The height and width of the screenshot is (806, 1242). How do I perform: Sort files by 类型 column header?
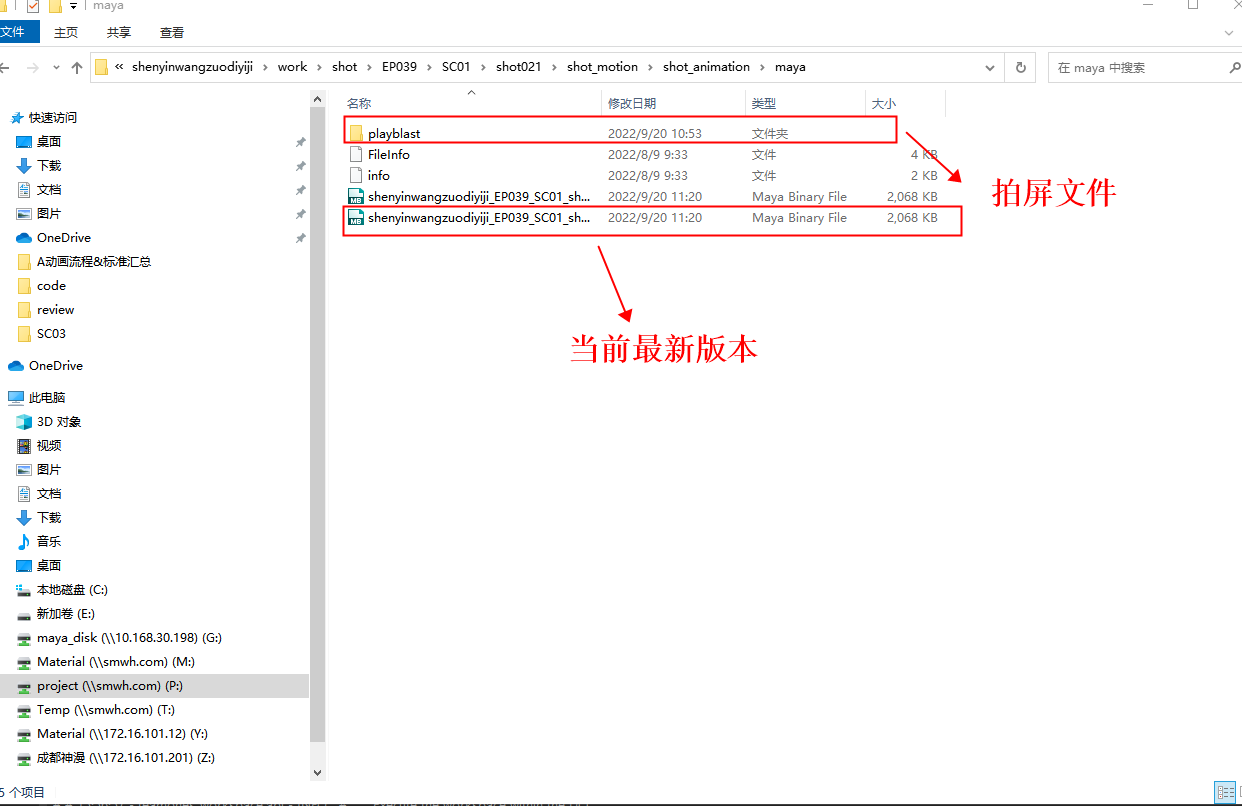[764, 103]
